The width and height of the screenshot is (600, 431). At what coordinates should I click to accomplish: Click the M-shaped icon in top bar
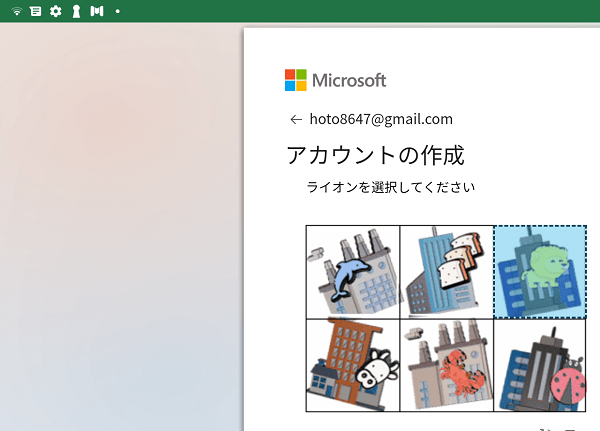pyautogui.click(x=97, y=11)
